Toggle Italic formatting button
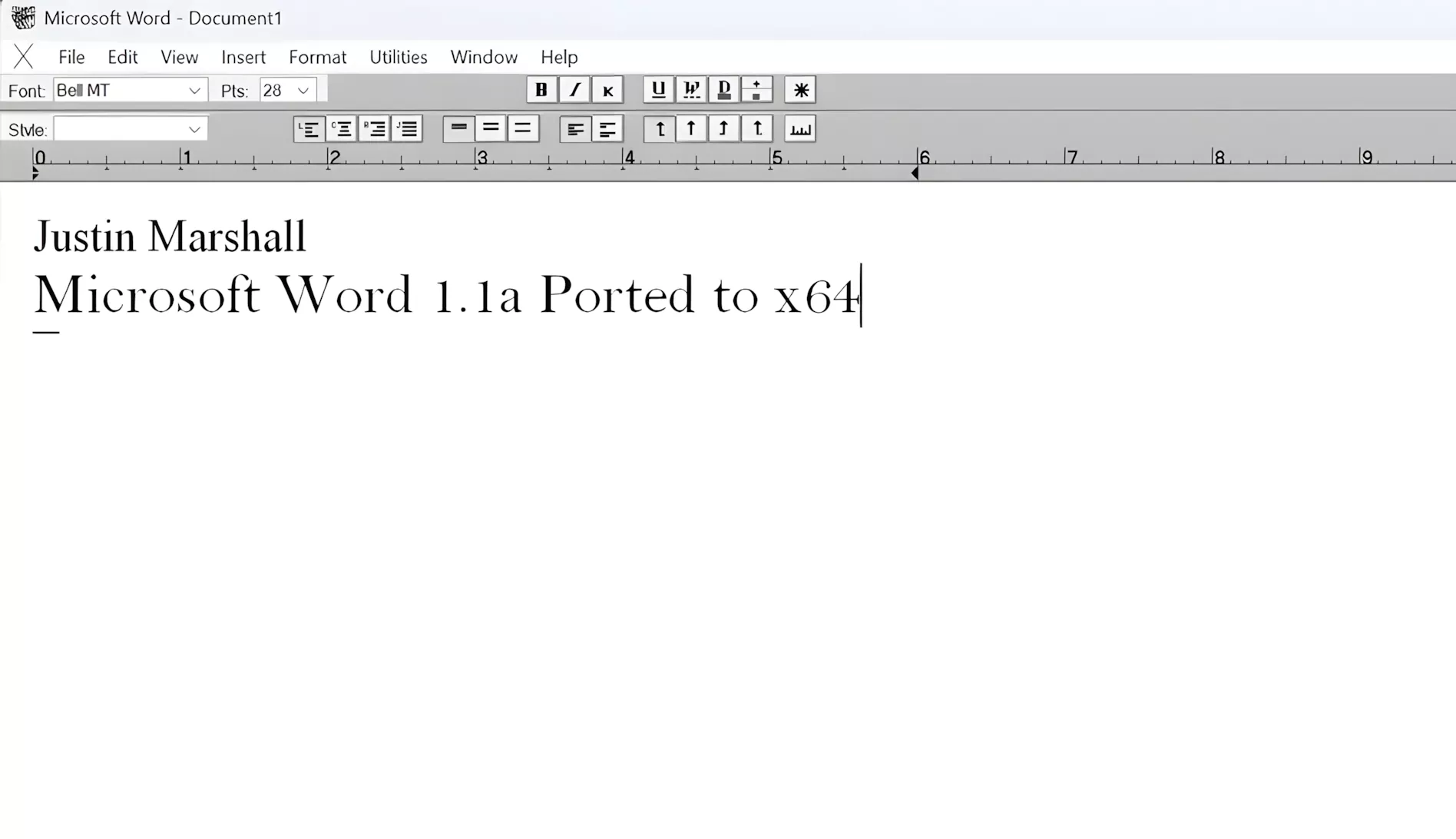This screenshot has height=839, width=1456. tap(574, 90)
